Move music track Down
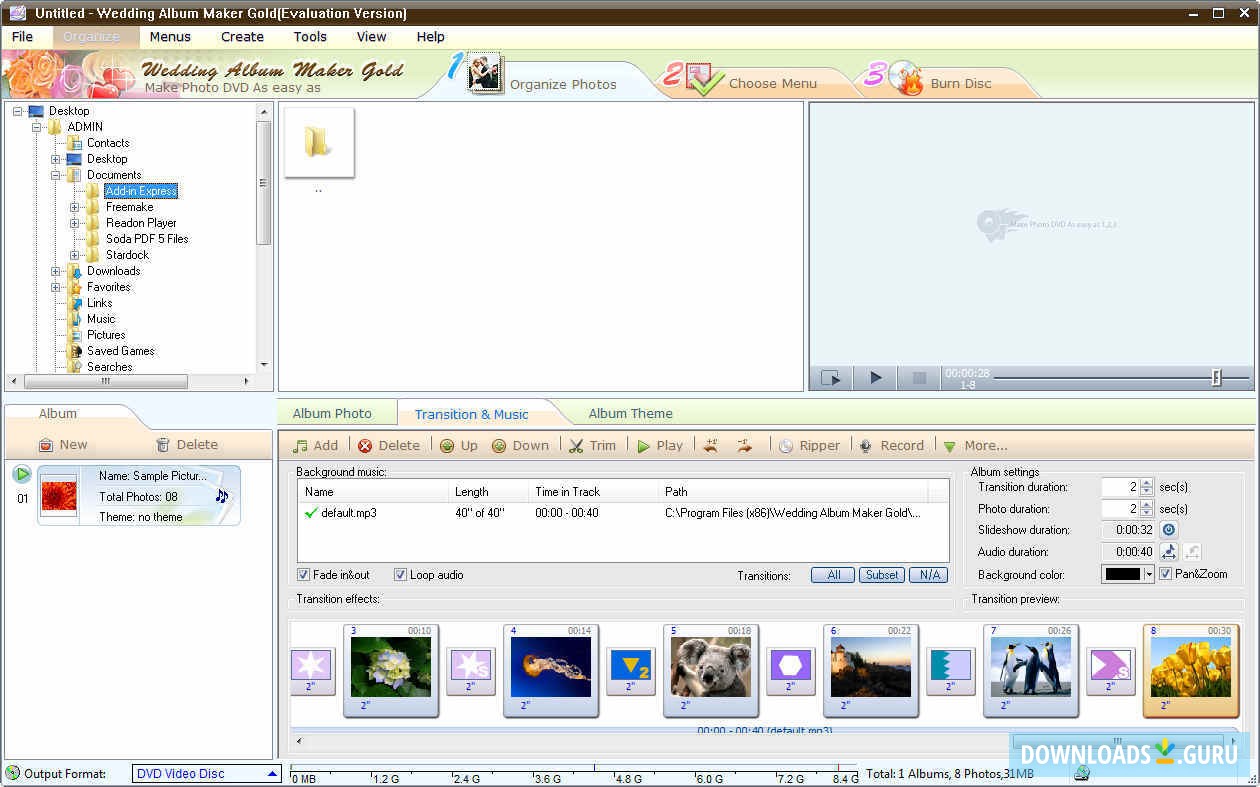This screenshot has height=787, width=1260. (x=521, y=446)
